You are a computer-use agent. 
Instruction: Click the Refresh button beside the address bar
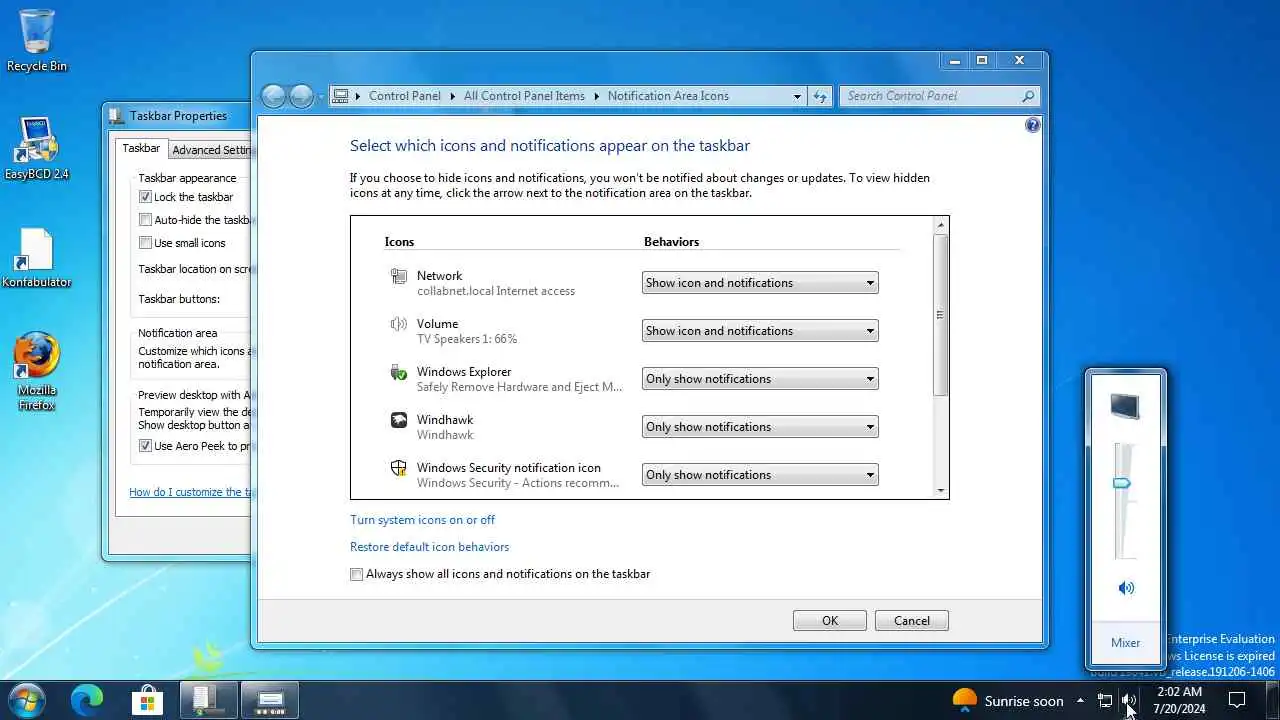pyautogui.click(x=820, y=96)
